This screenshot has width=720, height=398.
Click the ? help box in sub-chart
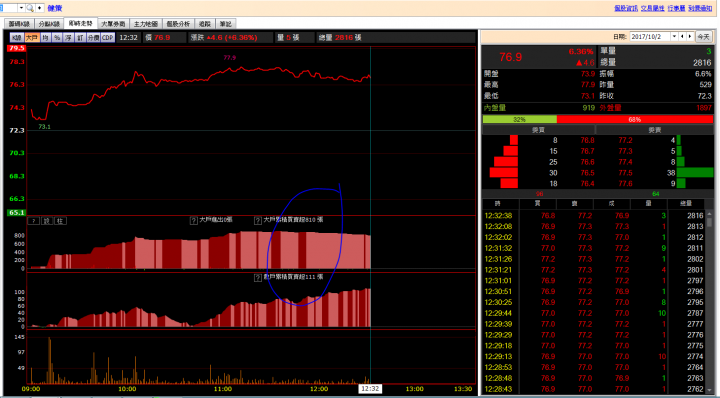(x=34, y=221)
